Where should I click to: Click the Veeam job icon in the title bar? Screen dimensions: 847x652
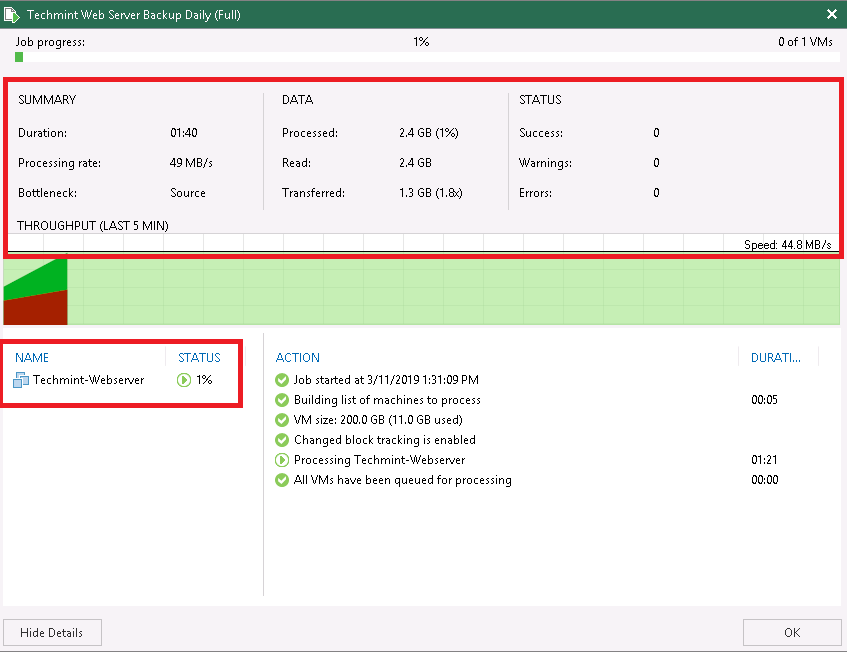point(13,14)
